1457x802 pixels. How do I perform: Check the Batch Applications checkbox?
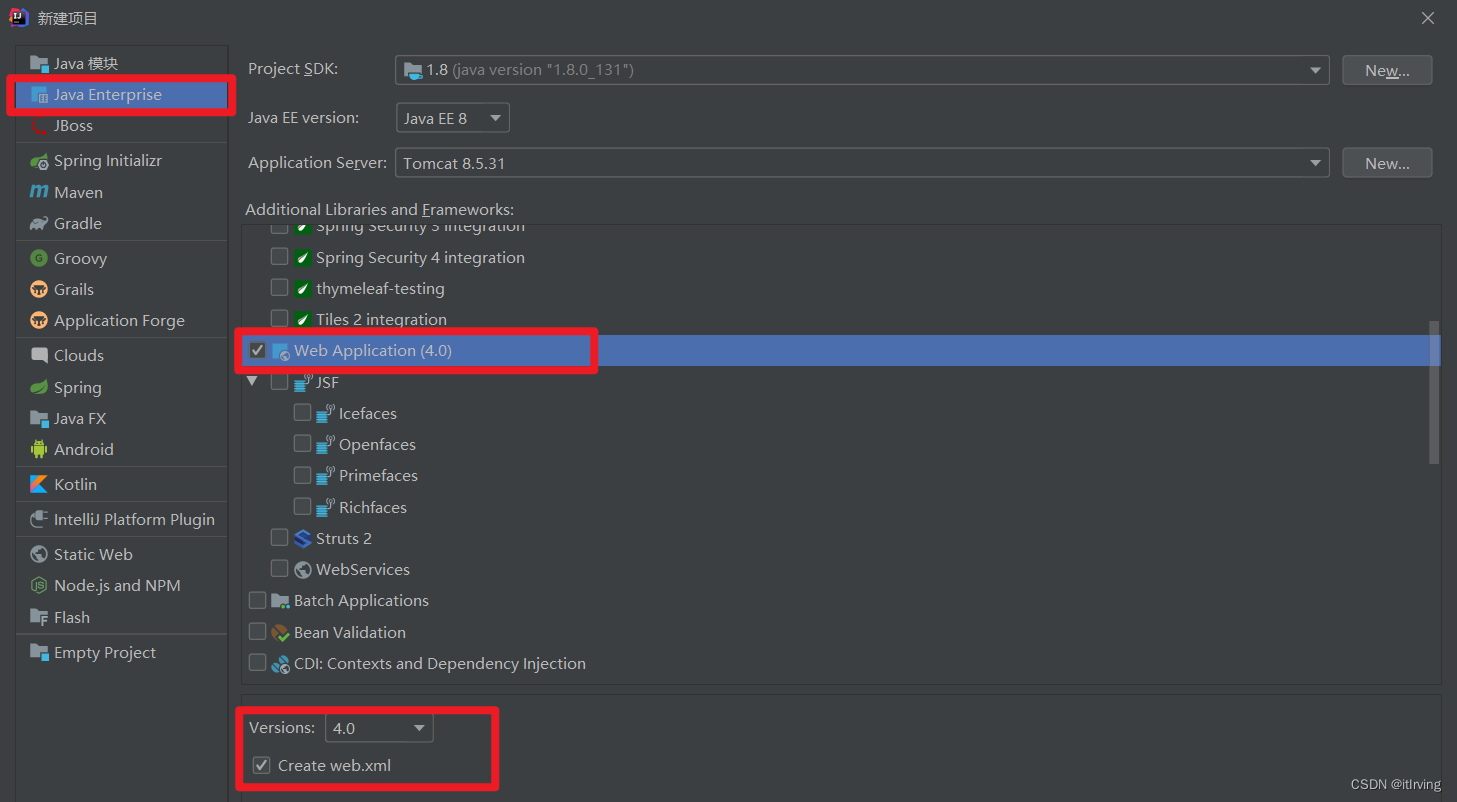pyautogui.click(x=257, y=600)
